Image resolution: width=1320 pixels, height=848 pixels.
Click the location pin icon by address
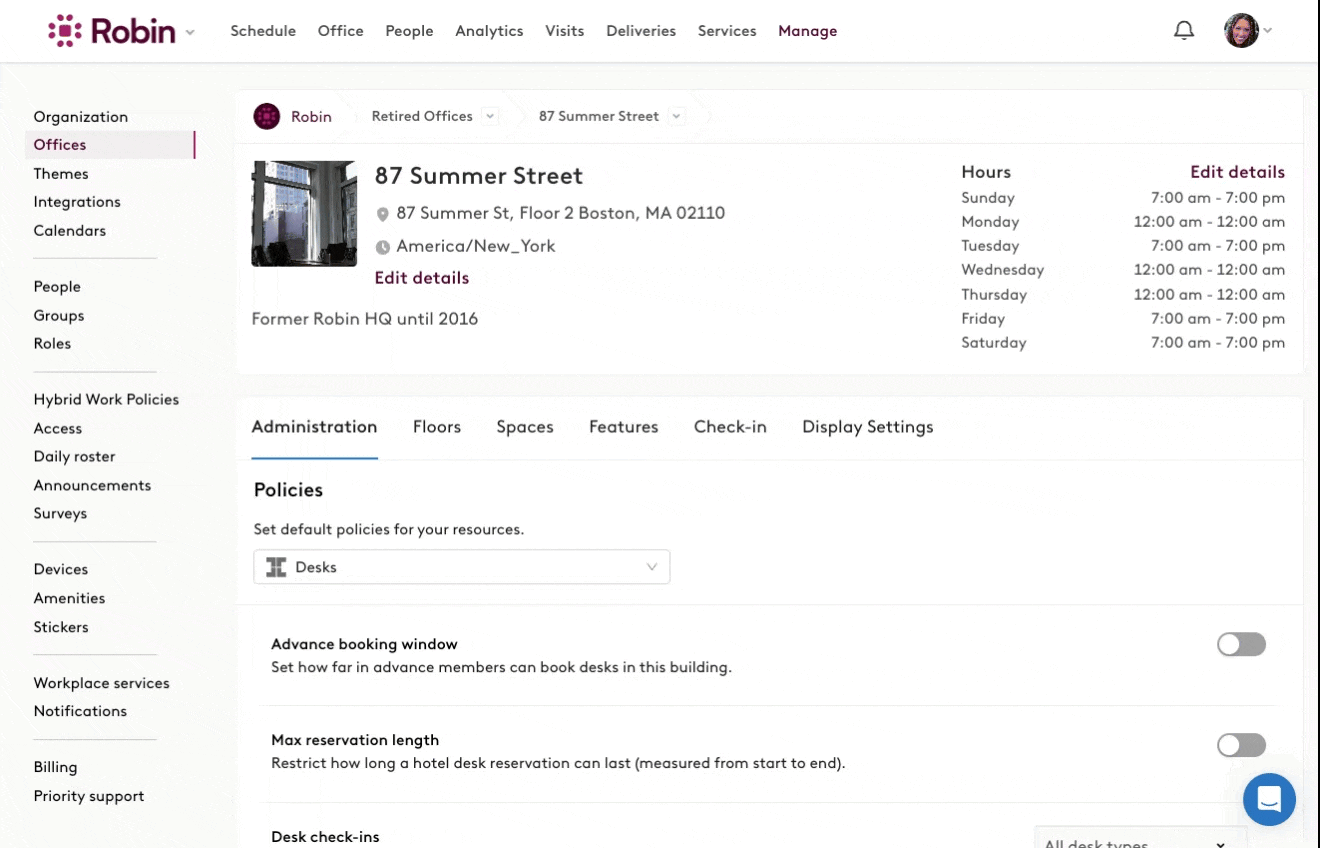(382, 214)
